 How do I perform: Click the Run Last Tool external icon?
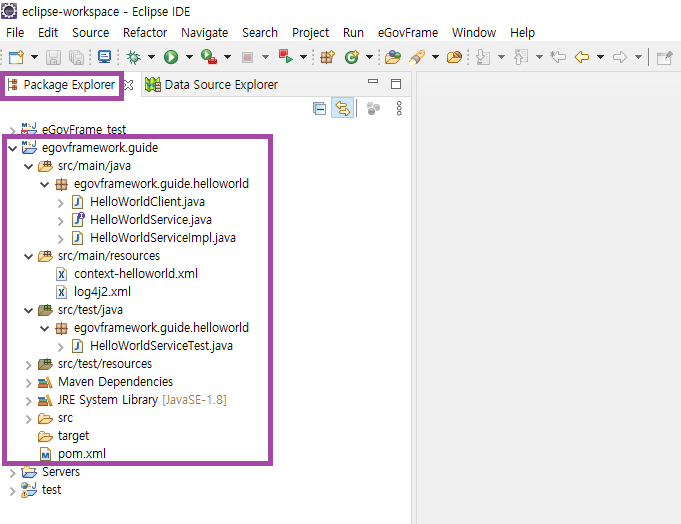click(286, 57)
